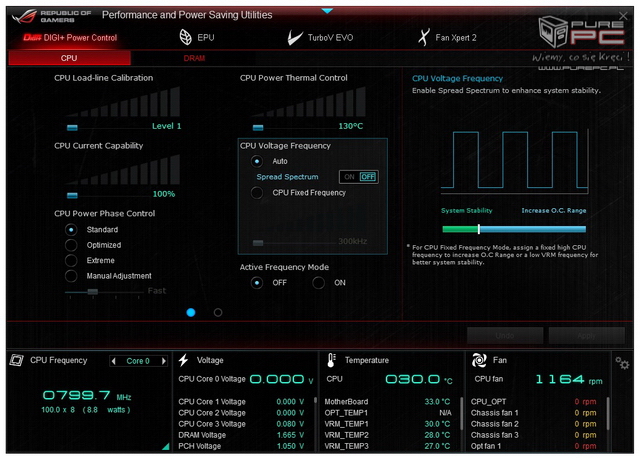Click the DIGI+ logo icon
640x460 pixels.
[x=32, y=38]
